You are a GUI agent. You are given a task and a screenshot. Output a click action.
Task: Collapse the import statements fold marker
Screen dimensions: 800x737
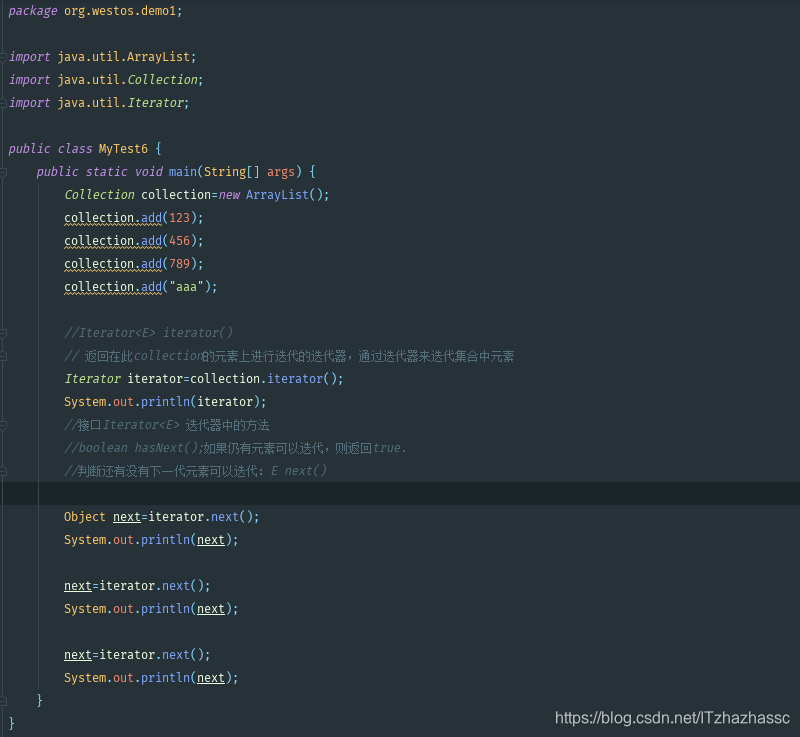[3, 57]
